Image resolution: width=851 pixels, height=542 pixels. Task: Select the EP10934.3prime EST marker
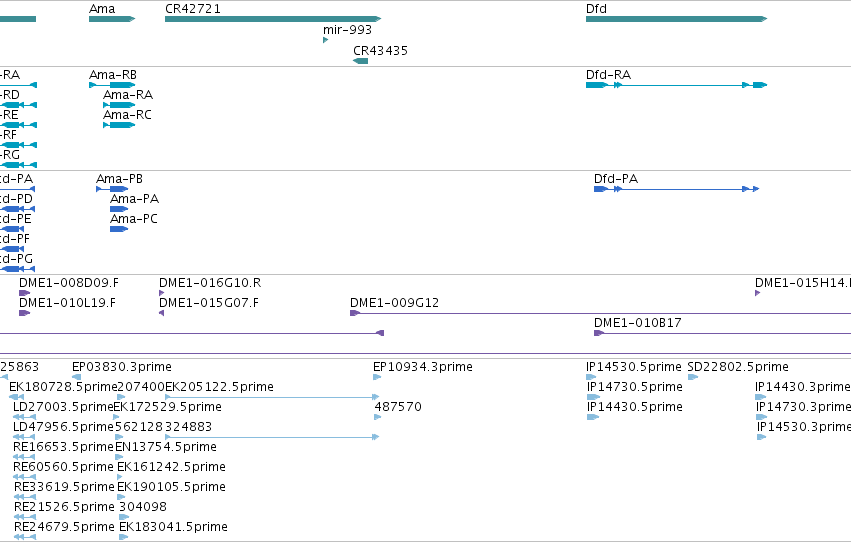pos(377,377)
